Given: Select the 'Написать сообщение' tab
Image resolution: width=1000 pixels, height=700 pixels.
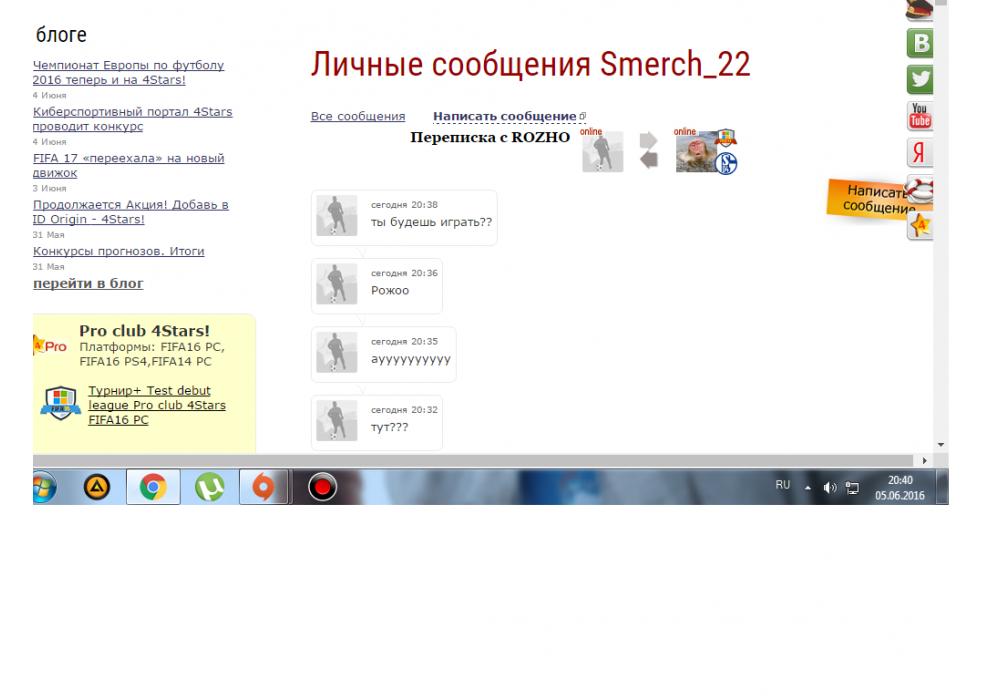Looking at the screenshot, I should coord(505,117).
